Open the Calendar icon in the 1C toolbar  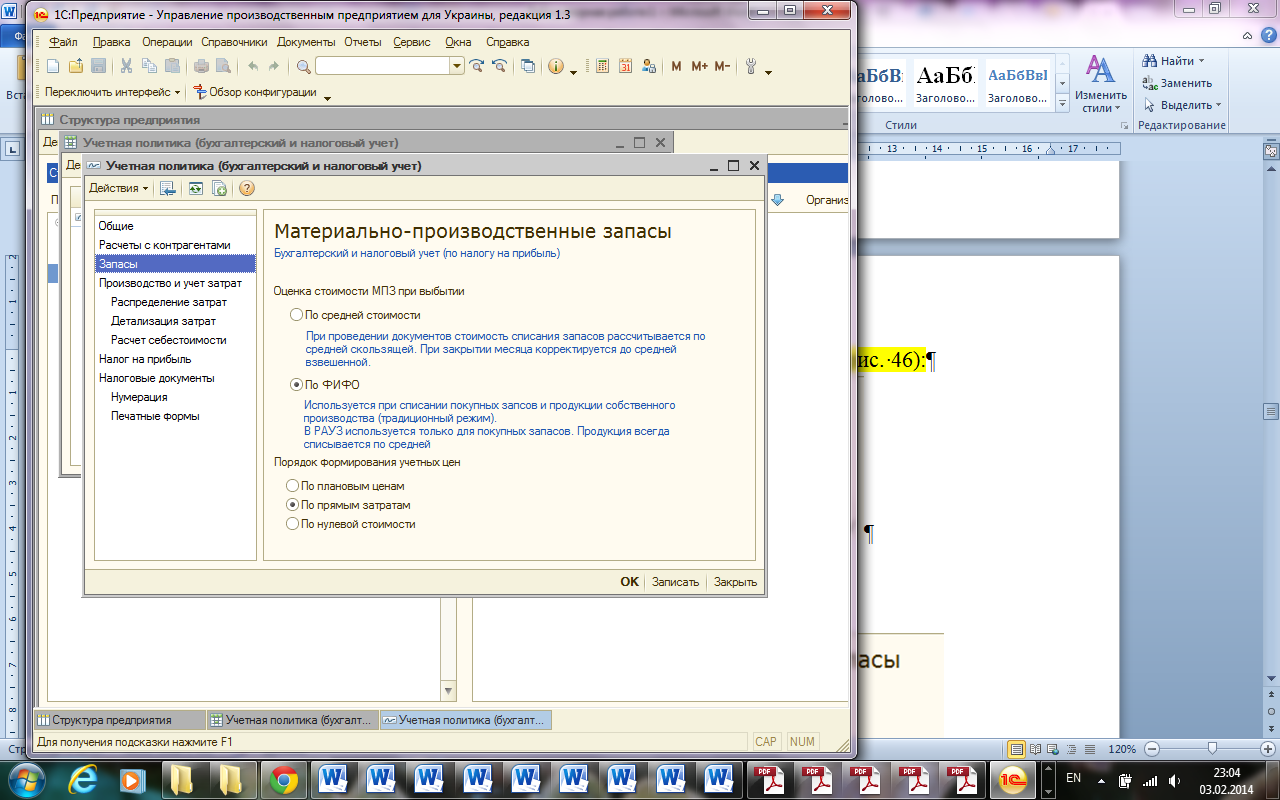(x=626, y=66)
